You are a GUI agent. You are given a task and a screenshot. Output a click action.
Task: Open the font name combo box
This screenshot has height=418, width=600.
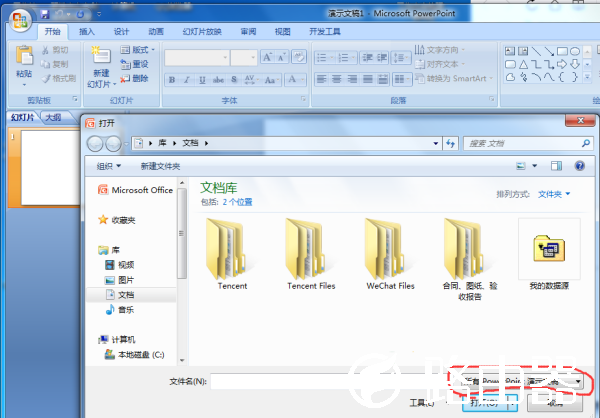[197, 58]
